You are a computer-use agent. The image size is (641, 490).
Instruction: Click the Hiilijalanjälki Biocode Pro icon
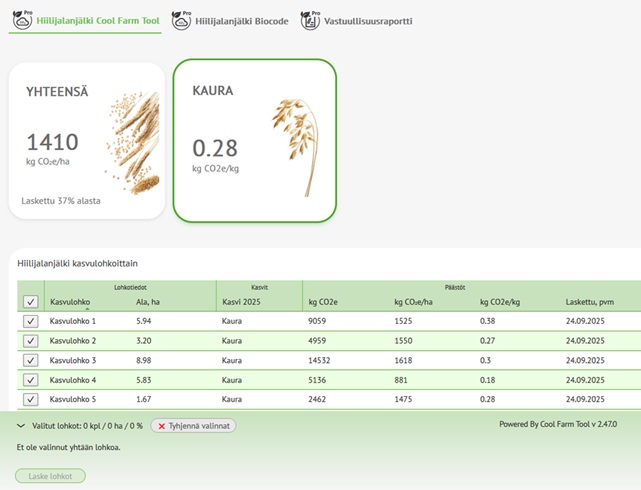coord(181,20)
